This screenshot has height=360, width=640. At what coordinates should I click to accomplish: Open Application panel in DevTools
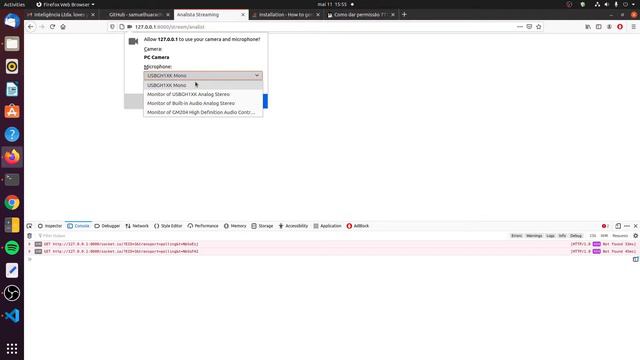coord(327,226)
